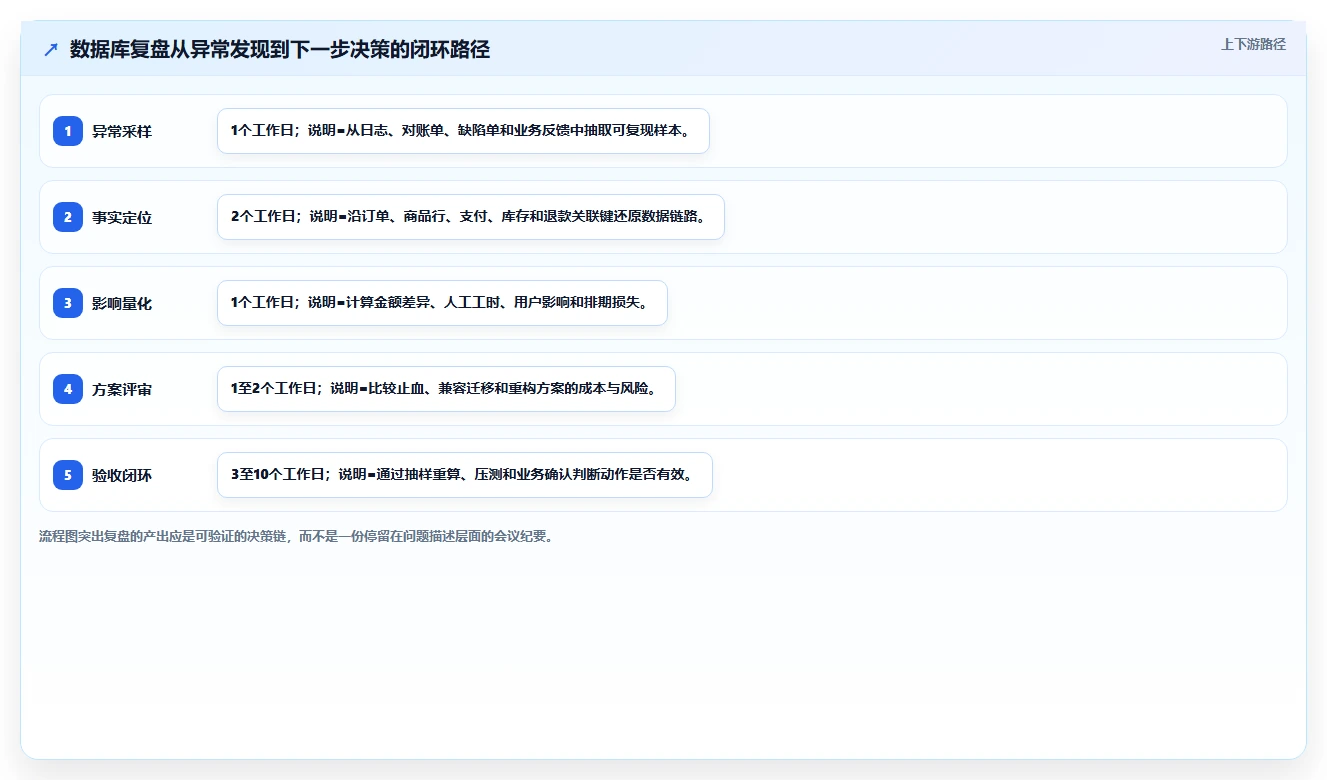
Task: Click the description box about 通过抽样重算、压测
Action: (465, 475)
